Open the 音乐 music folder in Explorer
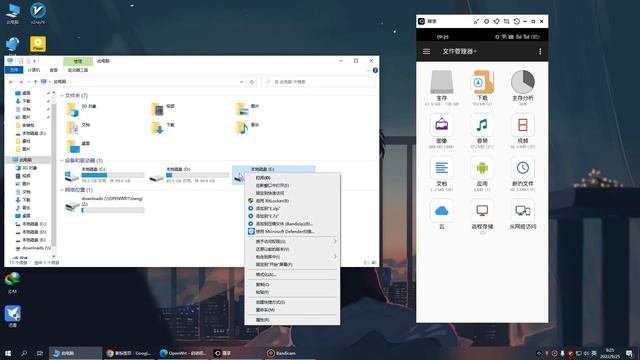The image size is (640, 360). tap(247, 128)
